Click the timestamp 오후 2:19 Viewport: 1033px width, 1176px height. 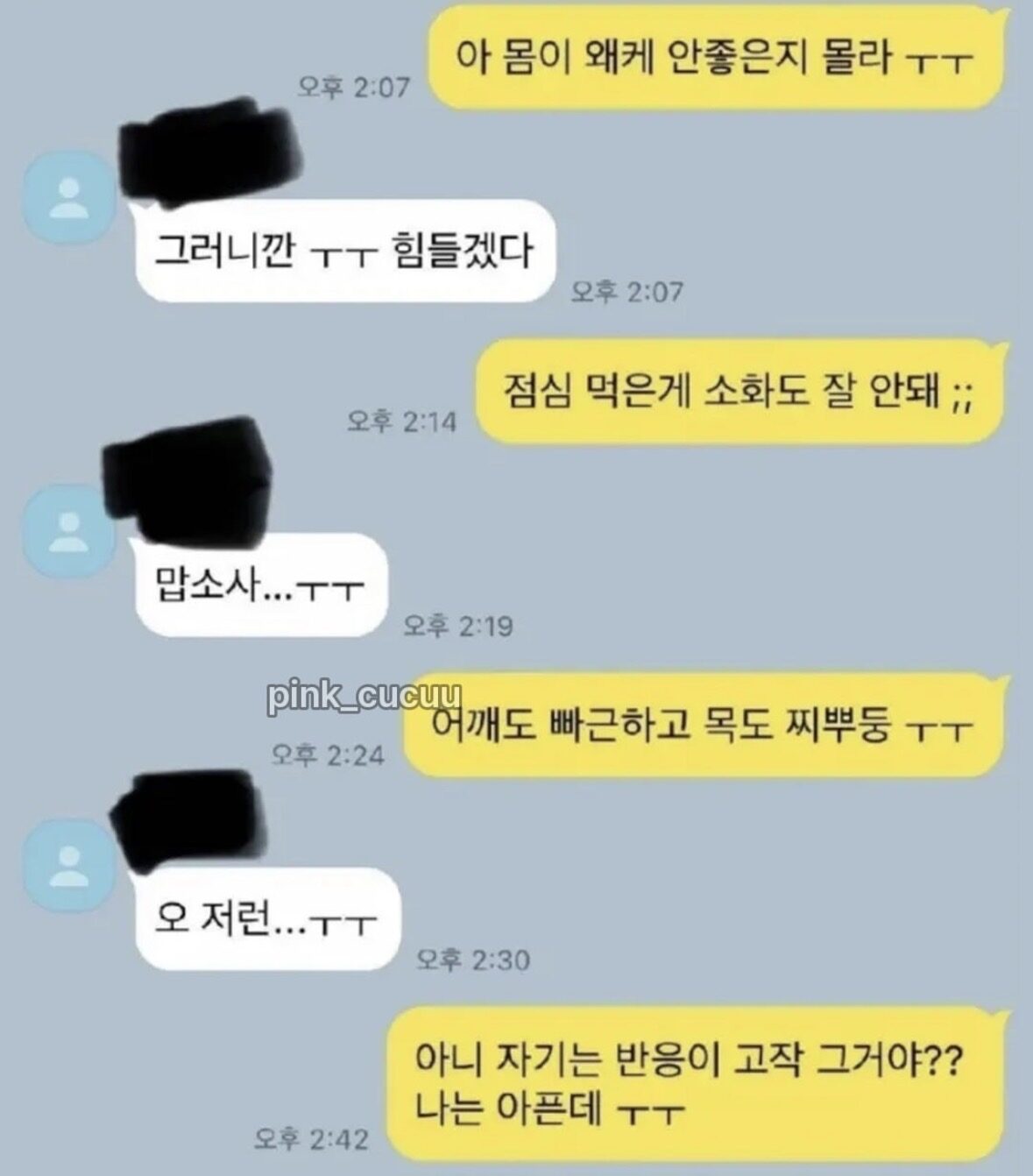(458, 626)
